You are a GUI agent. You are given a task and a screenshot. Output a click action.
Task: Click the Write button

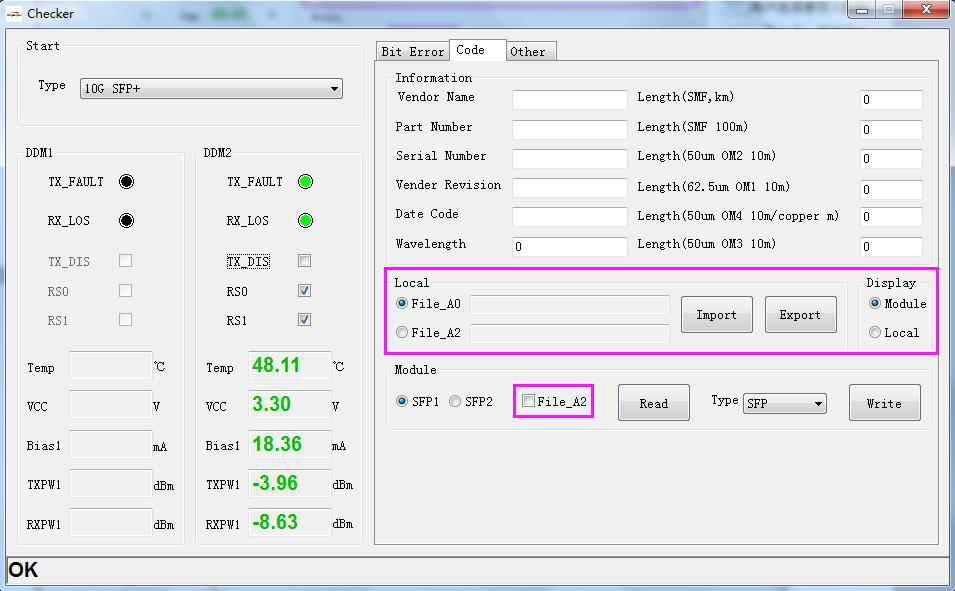(884, 403)
